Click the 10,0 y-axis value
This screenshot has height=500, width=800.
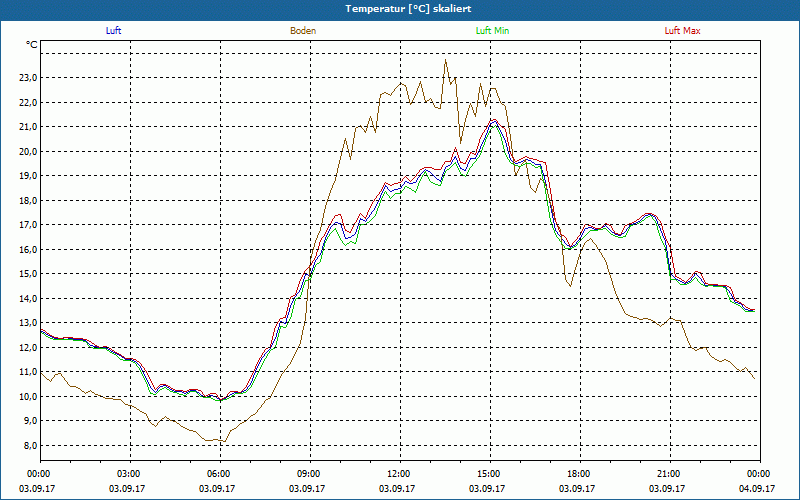tap(29, 396)
